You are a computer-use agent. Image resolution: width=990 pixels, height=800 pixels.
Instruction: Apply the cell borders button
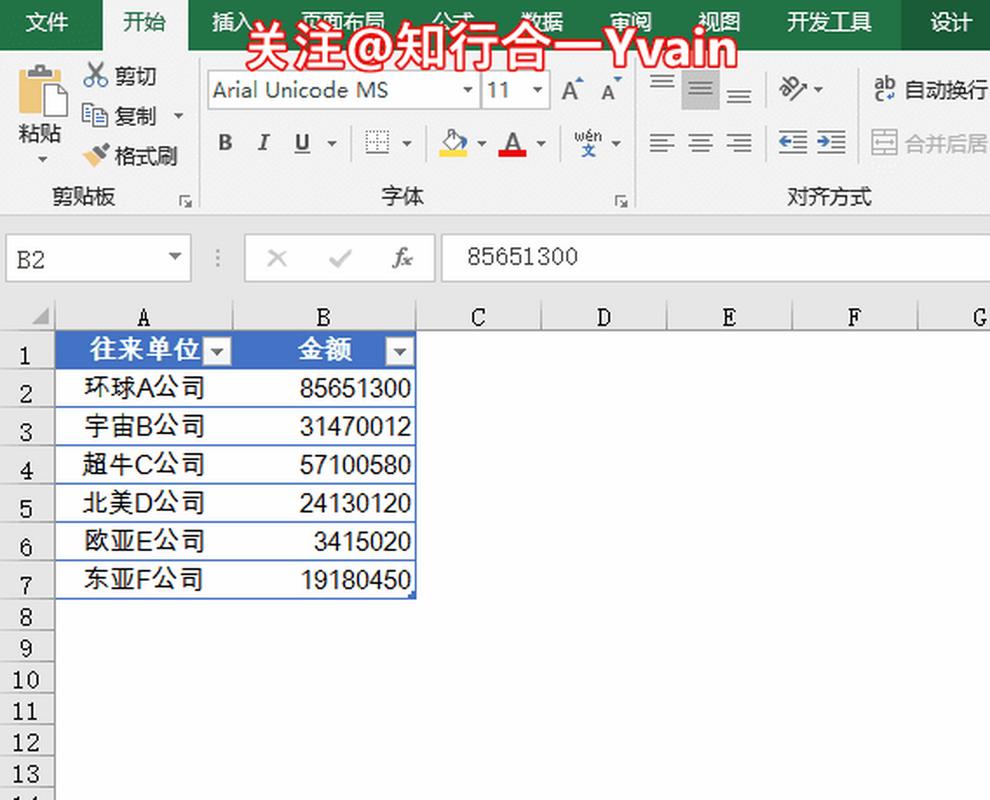click(x=377, y=143)
